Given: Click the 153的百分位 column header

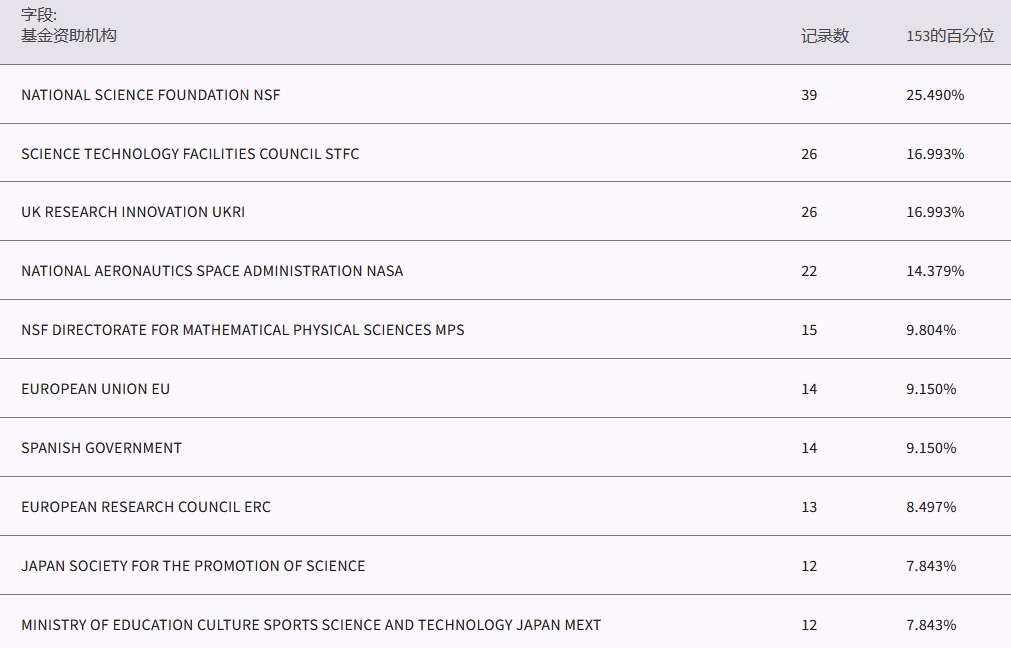Looking at the screenshot, I should tap(950, 36).
